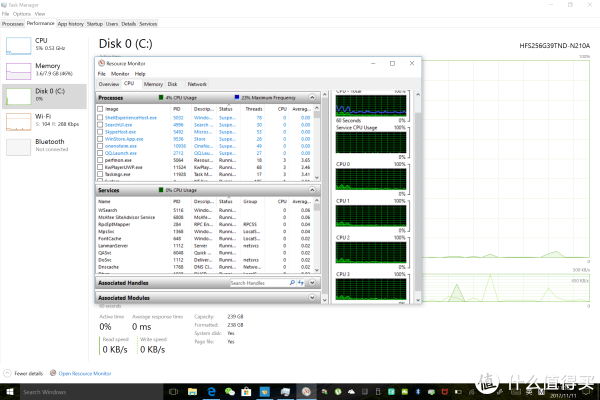The height and width of the screenshot is (400, 600).
Task: Open the Options menu in Task Manager
Action: 22,14
